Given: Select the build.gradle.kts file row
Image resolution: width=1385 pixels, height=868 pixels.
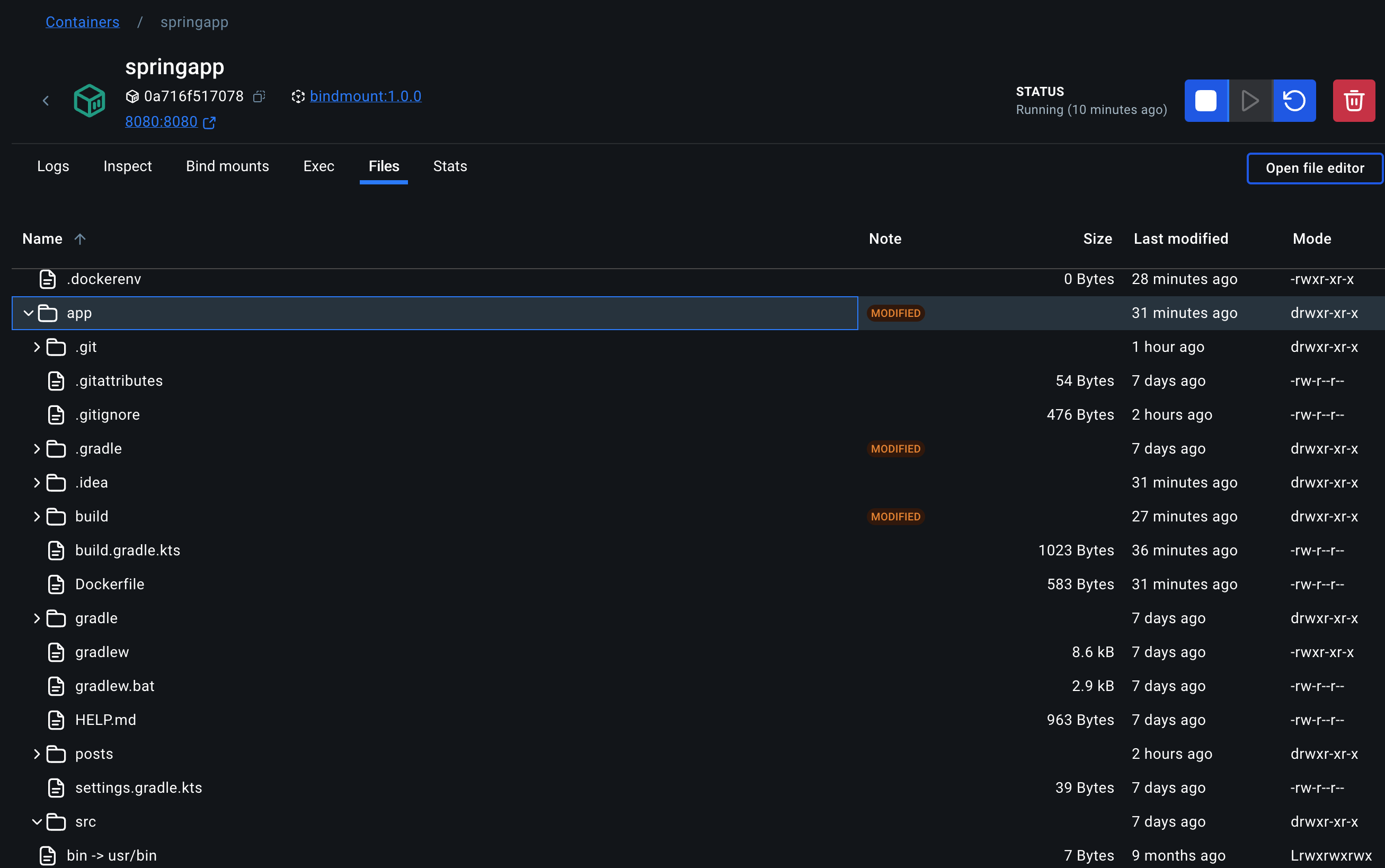Looking at the screenshot, I should (x=127, y=551).
